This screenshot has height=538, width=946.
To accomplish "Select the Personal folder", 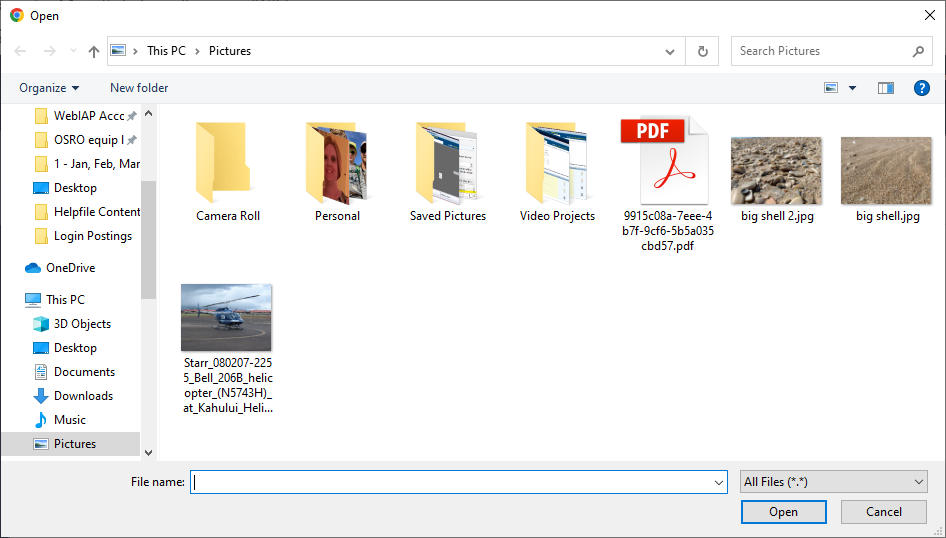I will (x=337, y=172).
